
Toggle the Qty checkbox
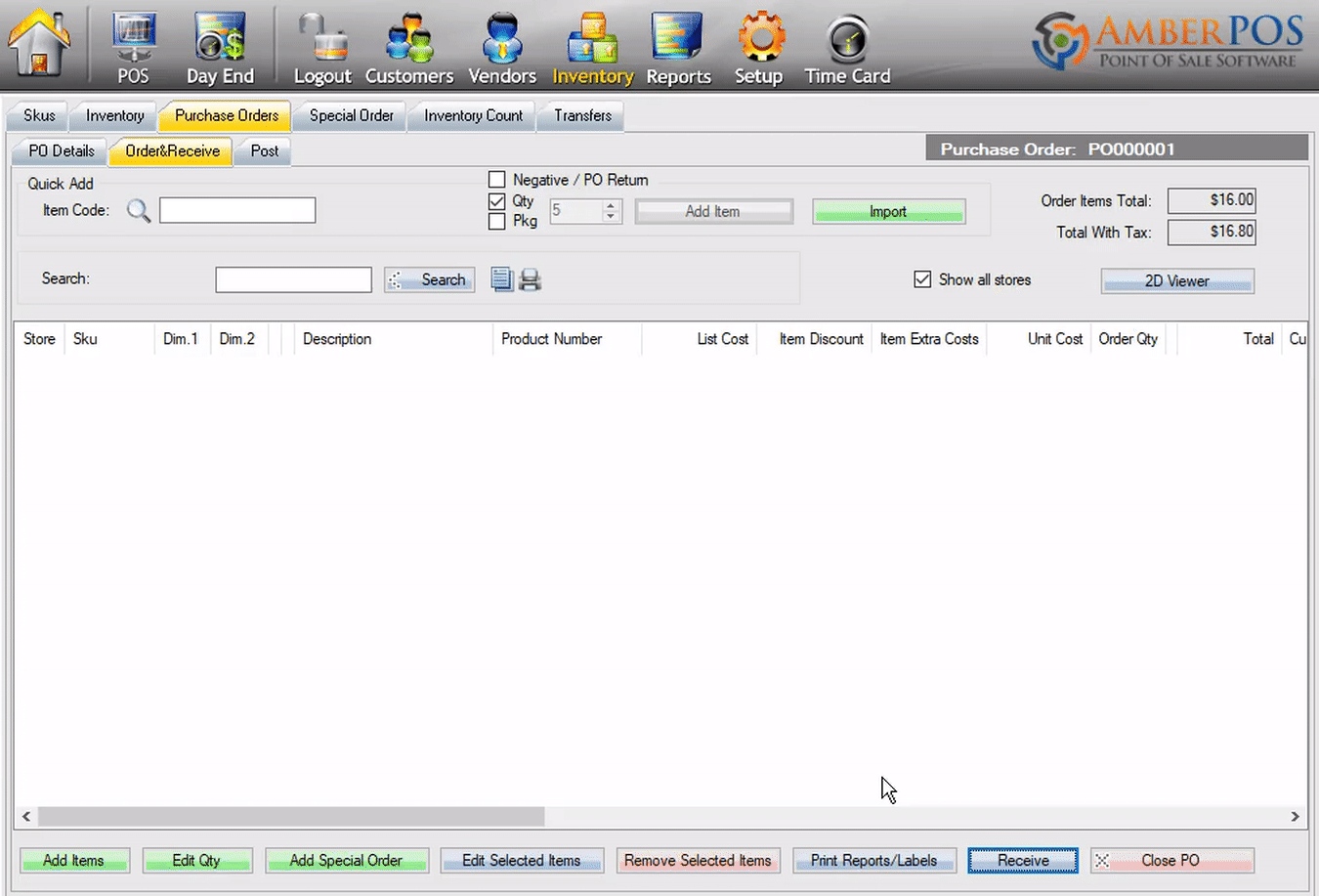(497, 201)
